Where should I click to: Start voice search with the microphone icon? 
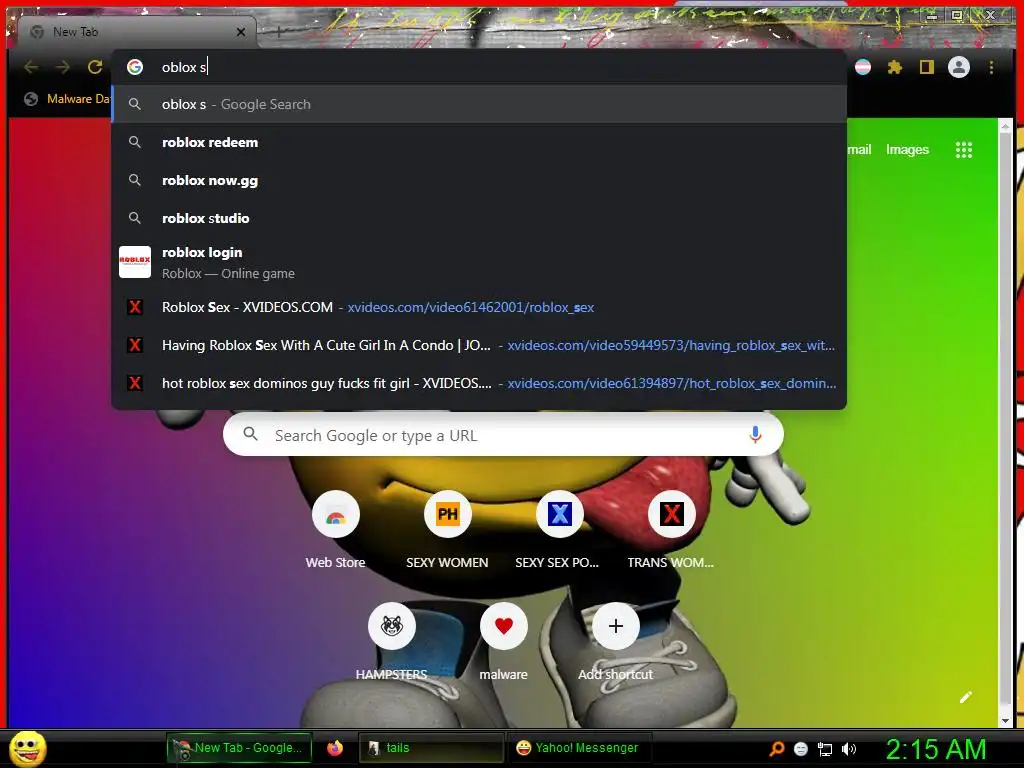[755, 434]
